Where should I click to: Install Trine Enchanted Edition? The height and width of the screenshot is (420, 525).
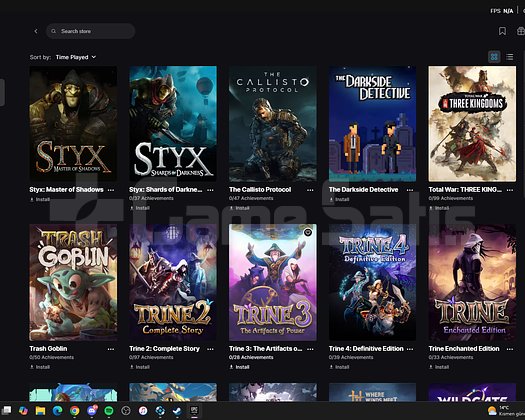click(x=439, y=367)
